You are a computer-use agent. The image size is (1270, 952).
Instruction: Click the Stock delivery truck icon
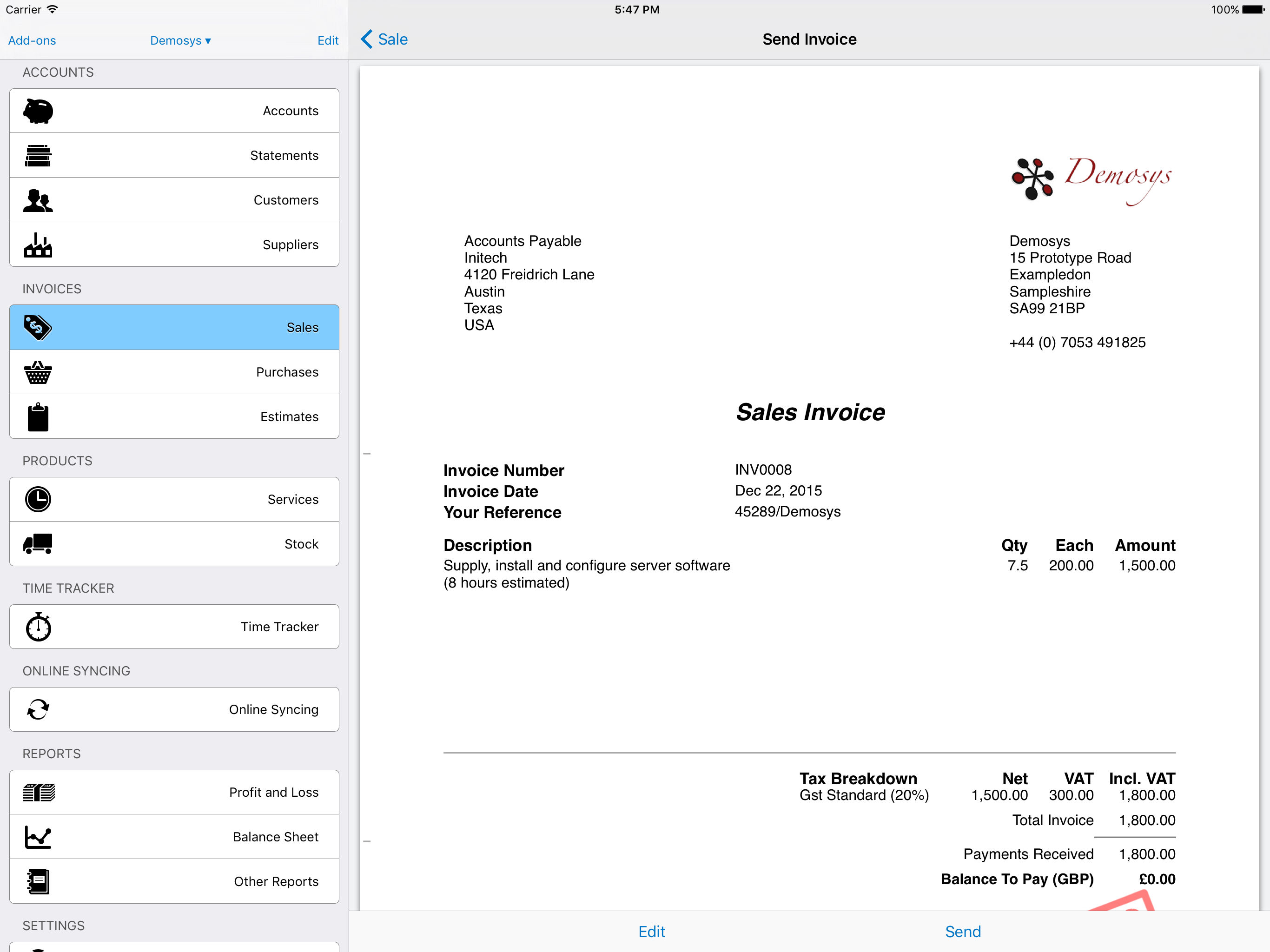[x=38, y=544]
